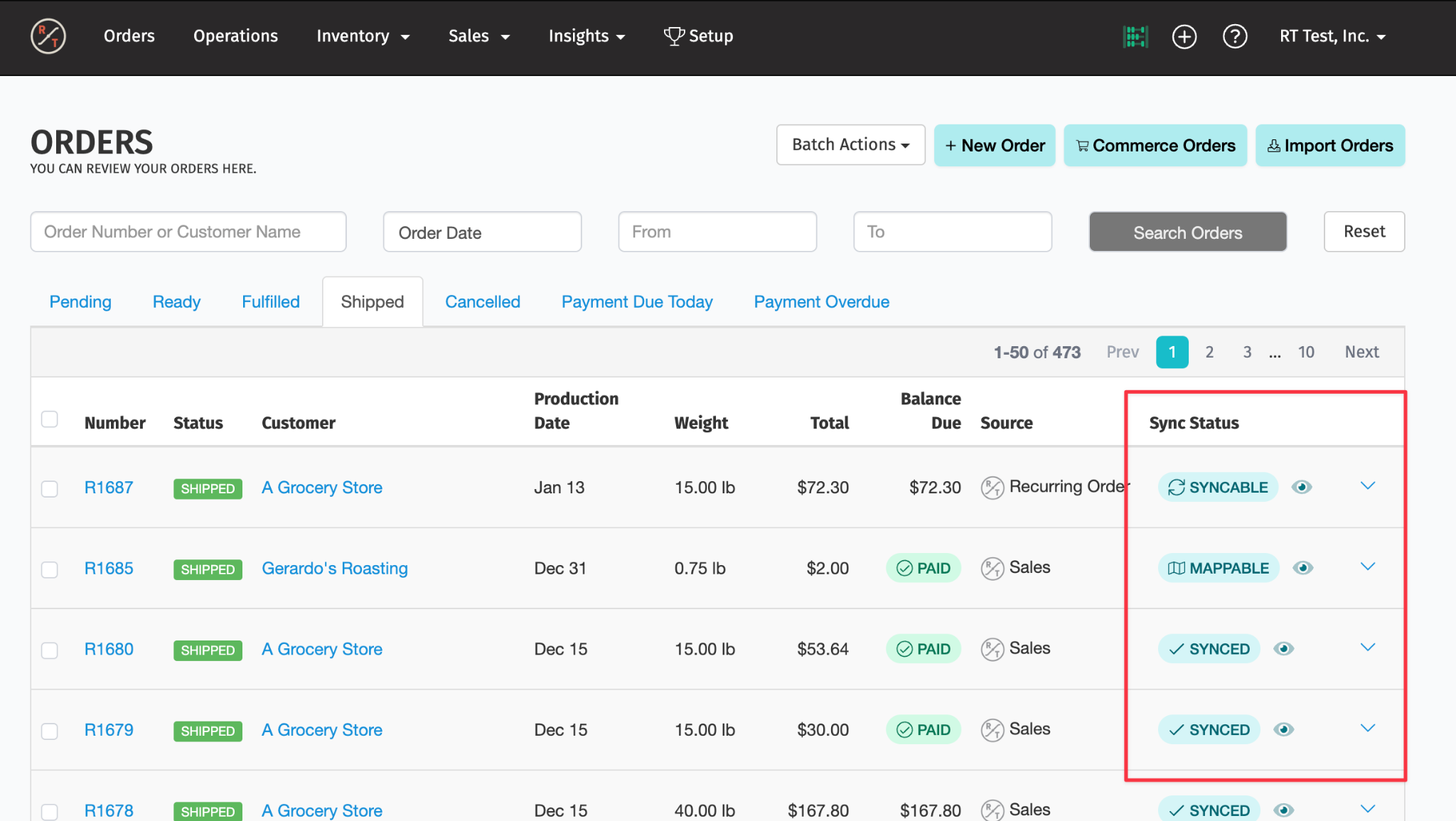
Task: View sync details eye icon for R1685
Action: 1303,568
